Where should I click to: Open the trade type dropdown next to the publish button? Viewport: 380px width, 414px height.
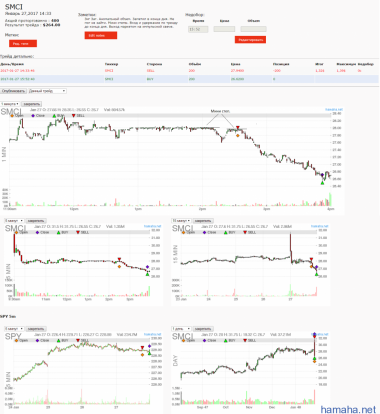[47, 91]
